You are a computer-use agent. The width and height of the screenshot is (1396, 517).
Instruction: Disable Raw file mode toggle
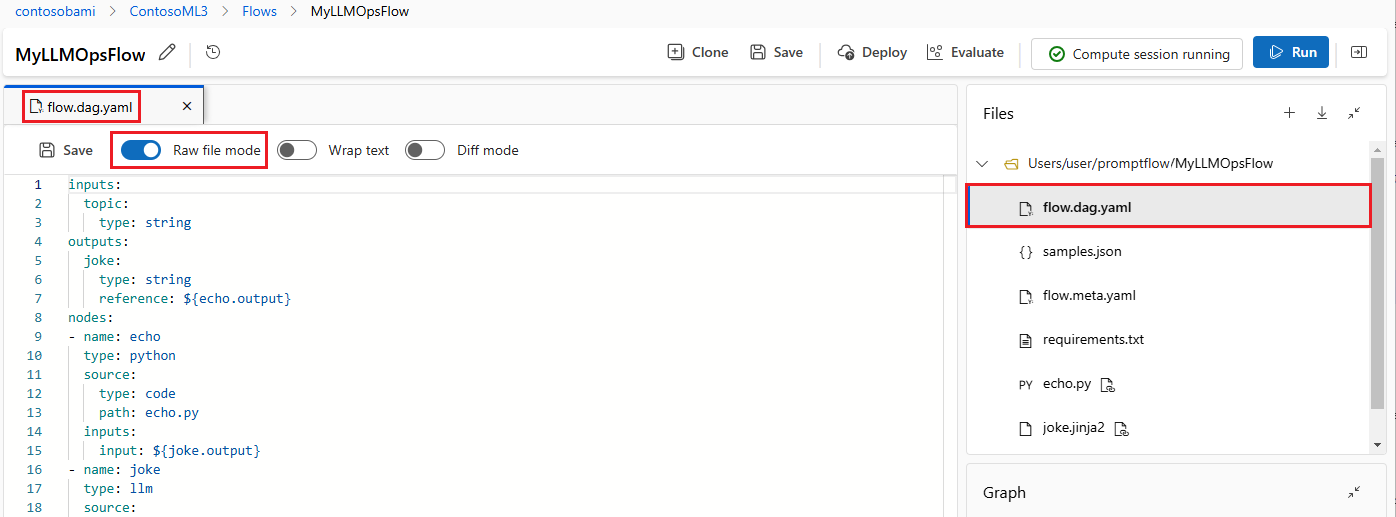(x=141, y=150)
